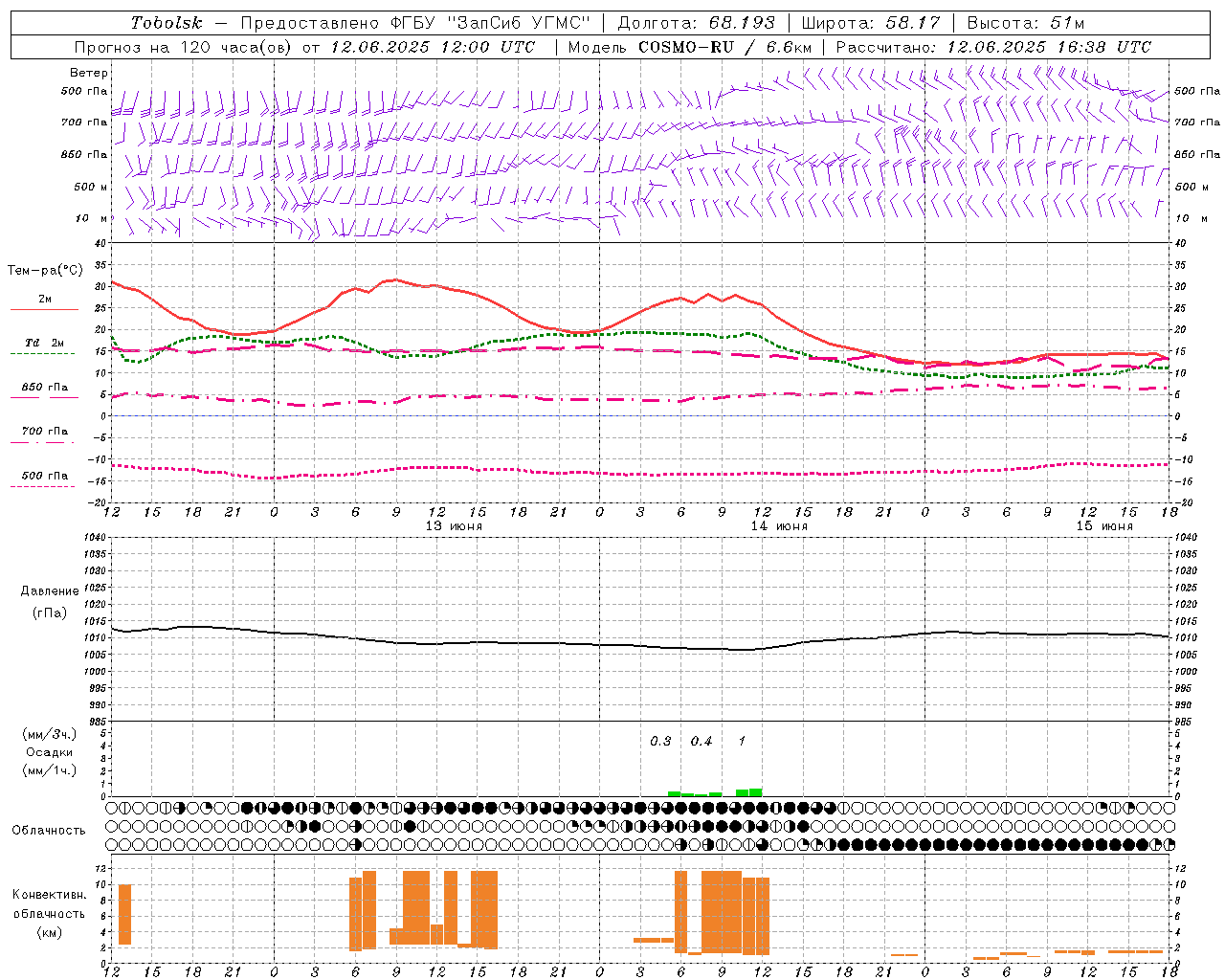Click the 'Ветер' wind panel label
This screenshot has width=1225, height=980.
[89, 73]
